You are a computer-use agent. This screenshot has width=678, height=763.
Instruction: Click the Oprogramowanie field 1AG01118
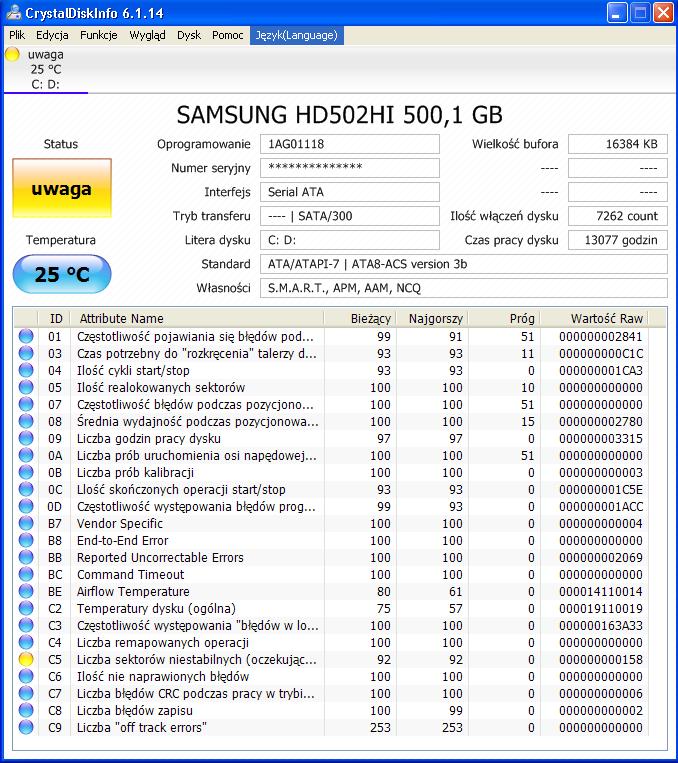coord(349,144)
